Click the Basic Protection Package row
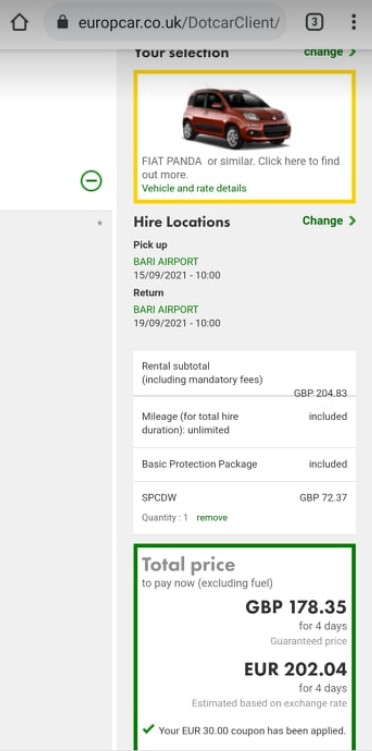 pyautogui.click(x=244, y=464)
